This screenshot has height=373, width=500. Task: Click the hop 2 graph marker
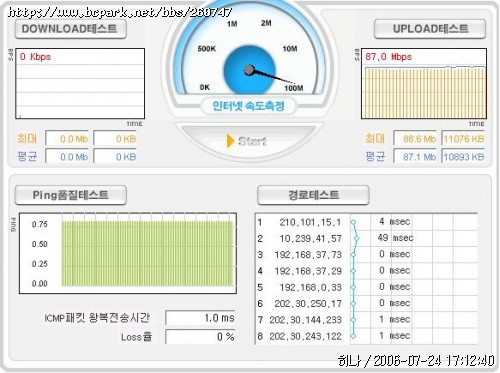(356, 238)
